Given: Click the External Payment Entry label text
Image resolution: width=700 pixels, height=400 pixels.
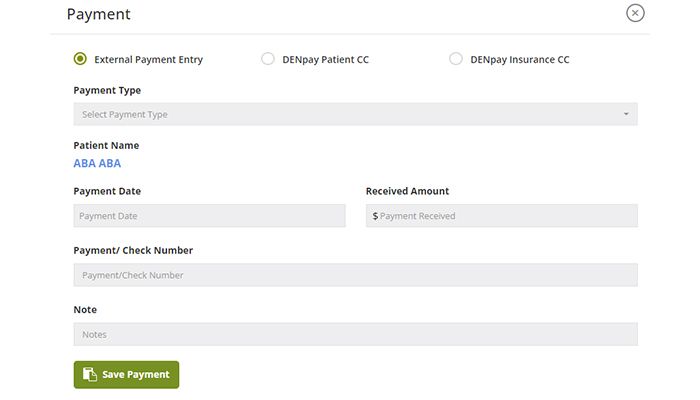Looking at the screenshot, I should coord(148,59).
